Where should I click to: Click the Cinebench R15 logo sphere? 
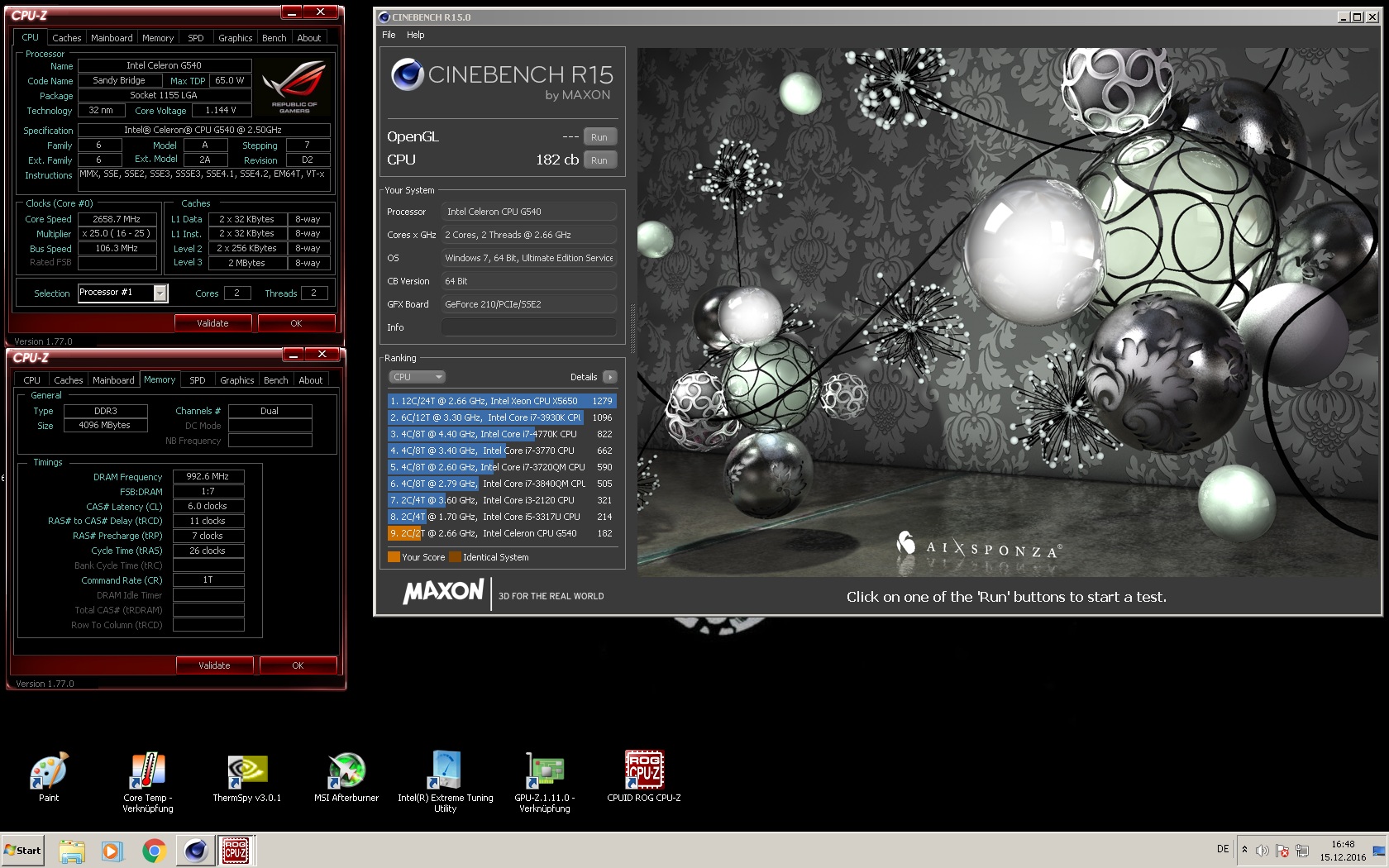408,74
